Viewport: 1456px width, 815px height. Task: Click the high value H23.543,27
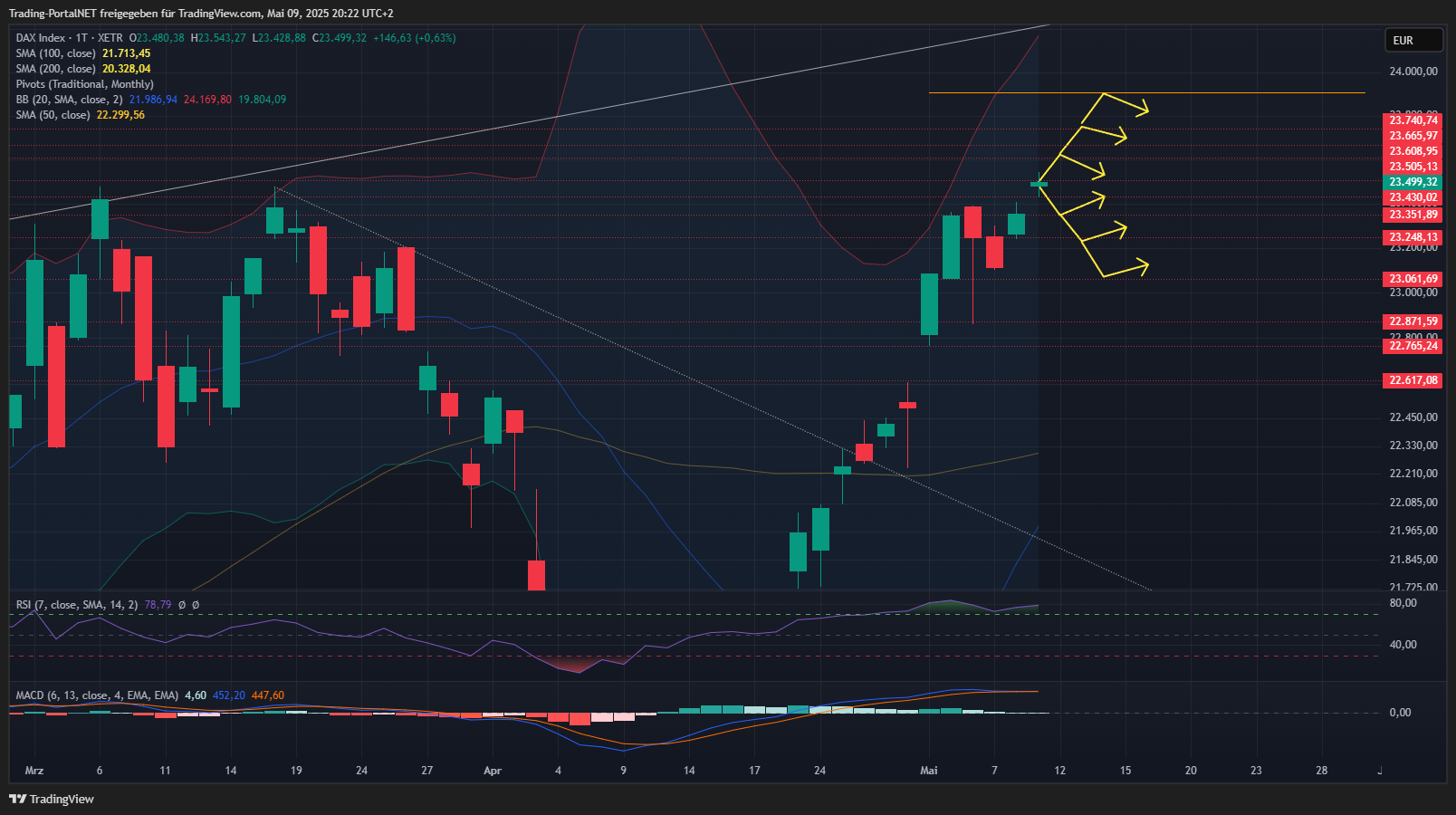click(218, 38)
